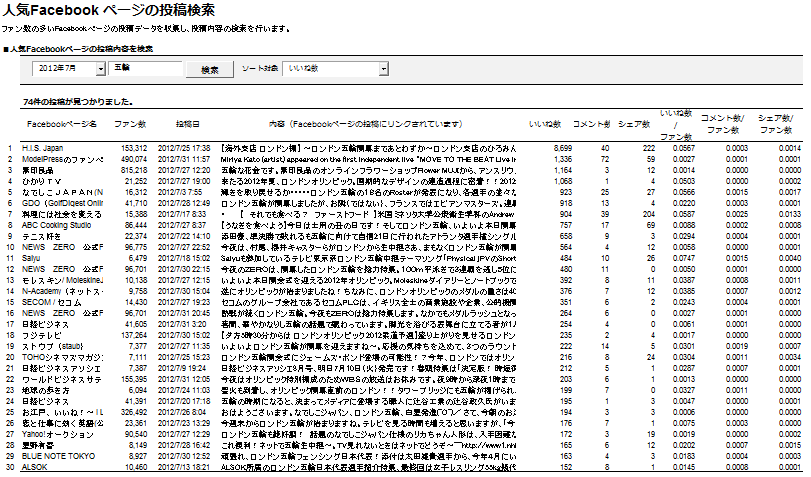Open the SECOM / セコム page link

click(x=52, y=302)
